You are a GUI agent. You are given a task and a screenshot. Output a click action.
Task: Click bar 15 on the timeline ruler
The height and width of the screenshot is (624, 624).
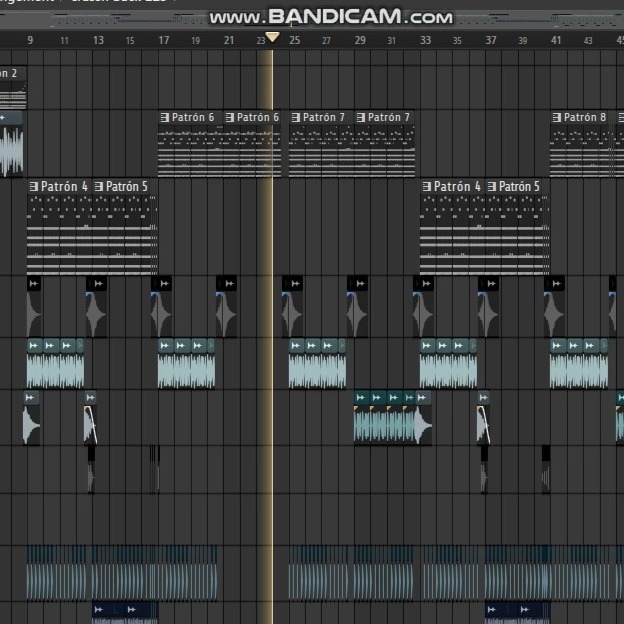coord(130,41)
